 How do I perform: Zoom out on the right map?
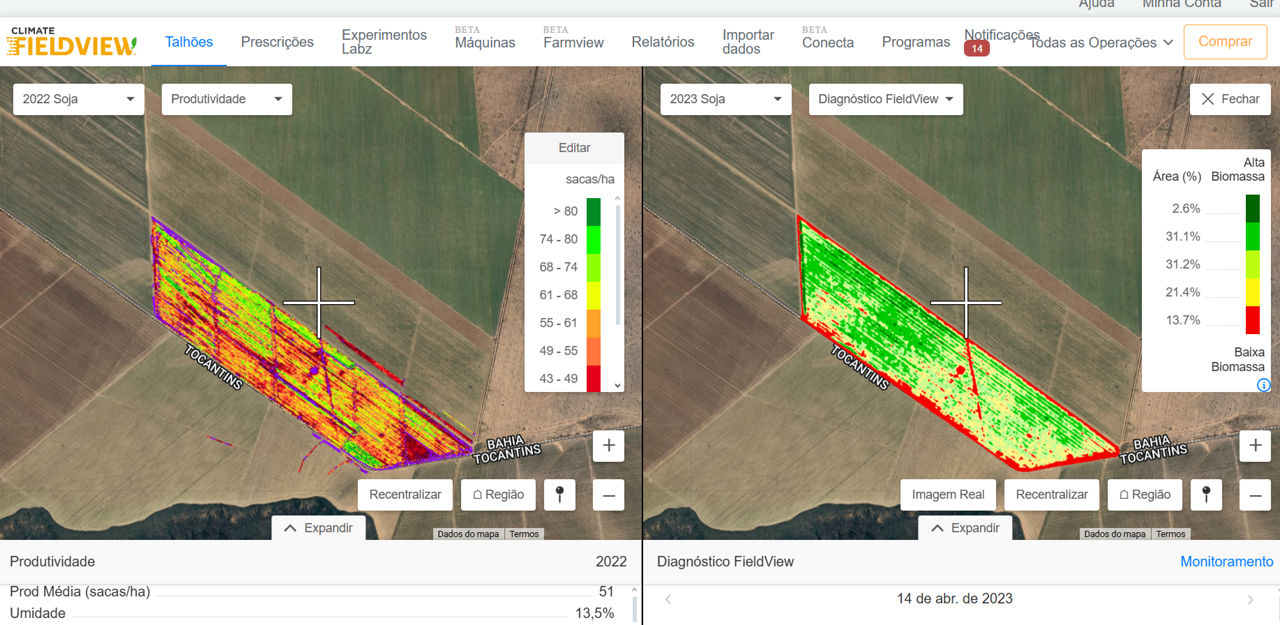point(1256,495)
